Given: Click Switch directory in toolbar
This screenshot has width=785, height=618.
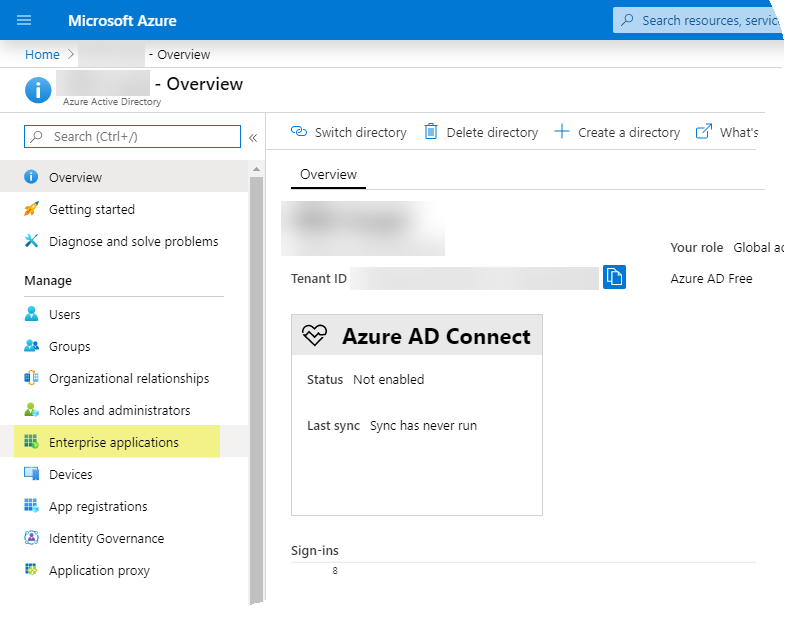Looking at the screenshot, I should click(349, 132).
